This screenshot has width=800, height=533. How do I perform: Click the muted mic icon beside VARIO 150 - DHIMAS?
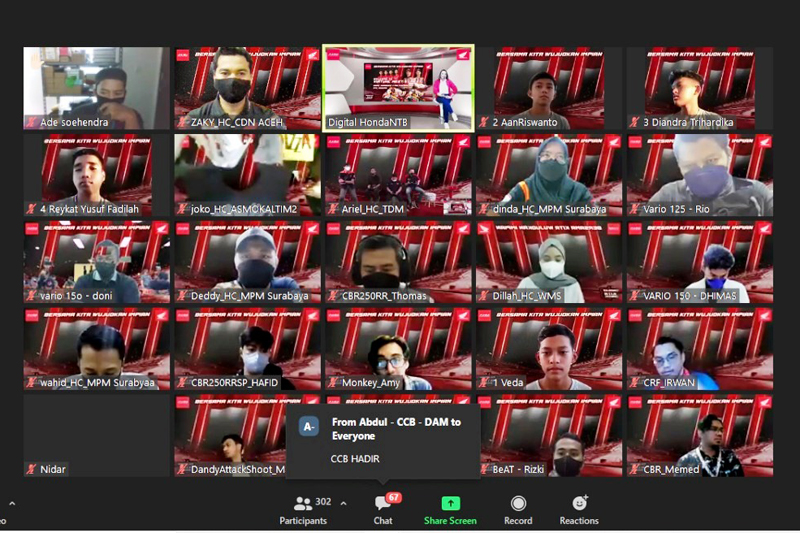635,295
